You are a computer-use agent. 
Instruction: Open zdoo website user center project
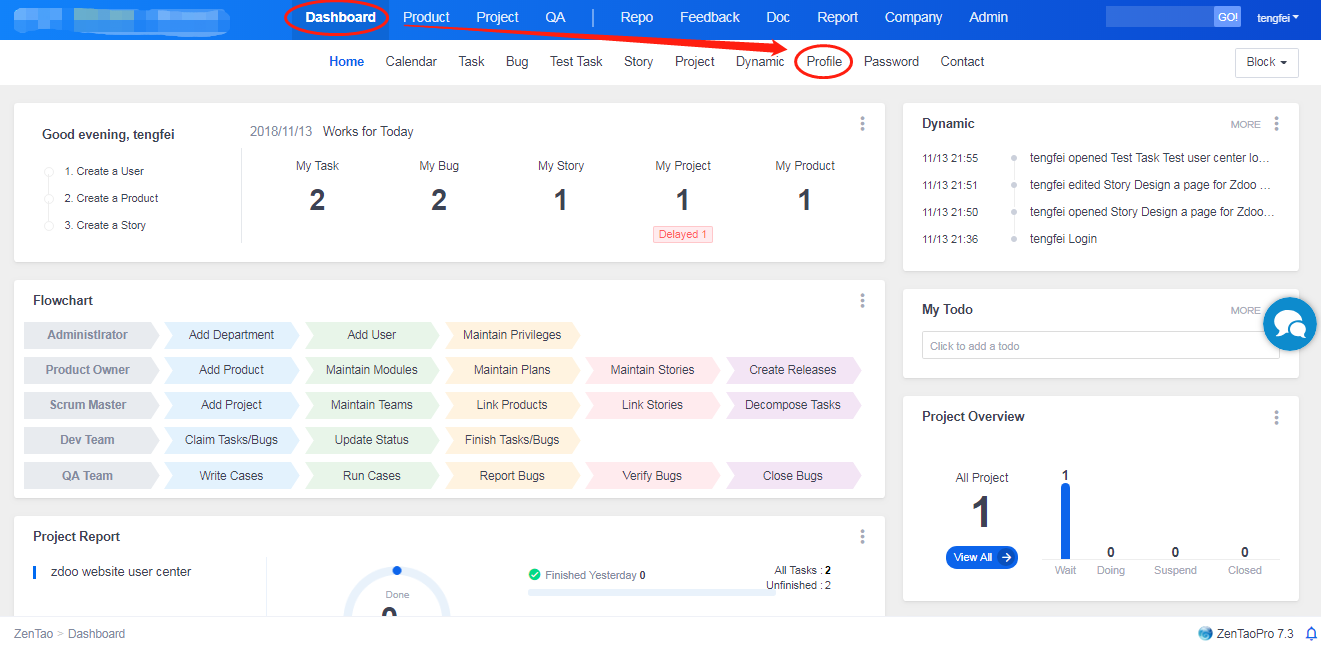(121, 572)
